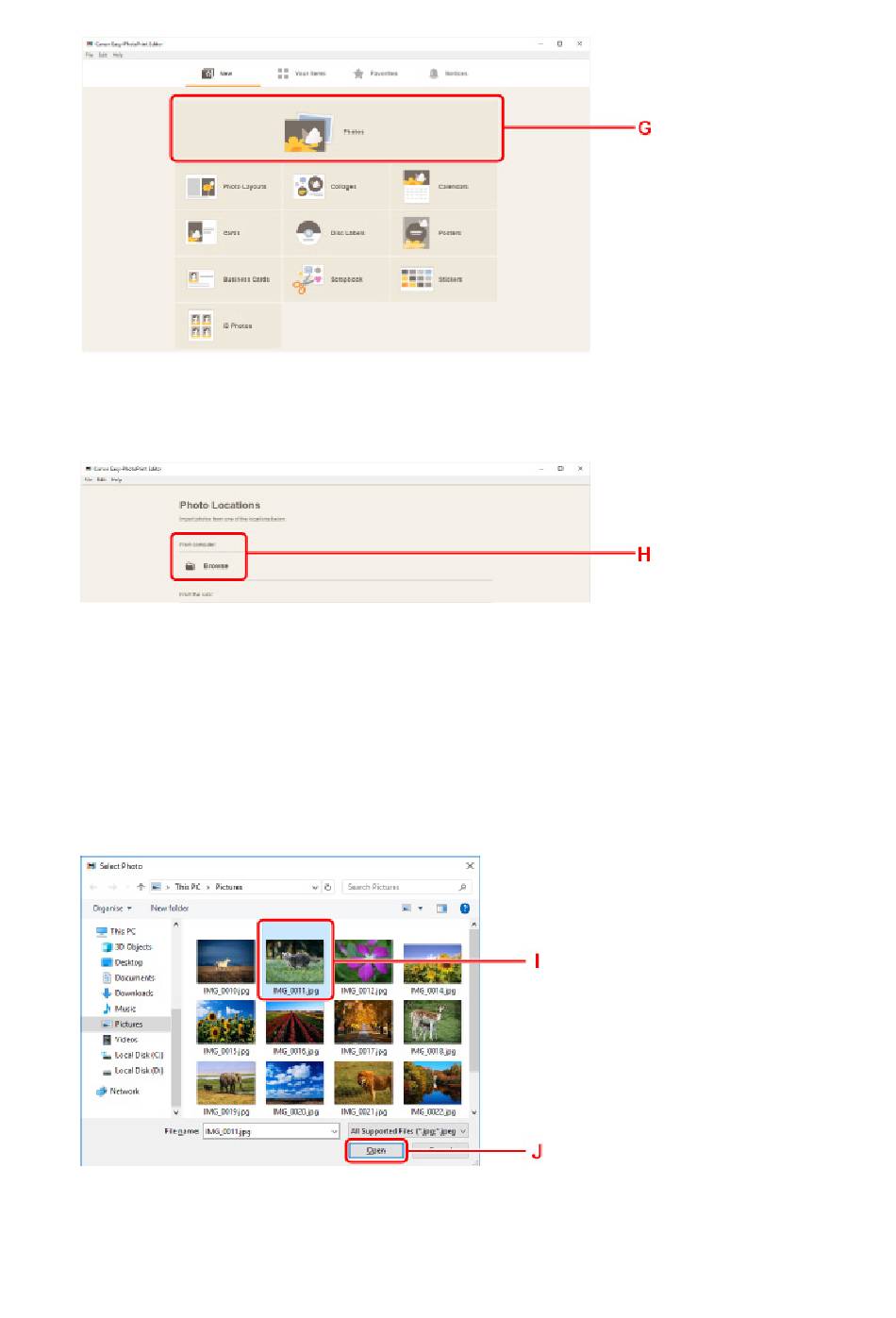Select clouds thumbnail IMG_0020.jpg
This screenshot has width=896, height=1318.
click(295, 1088)
